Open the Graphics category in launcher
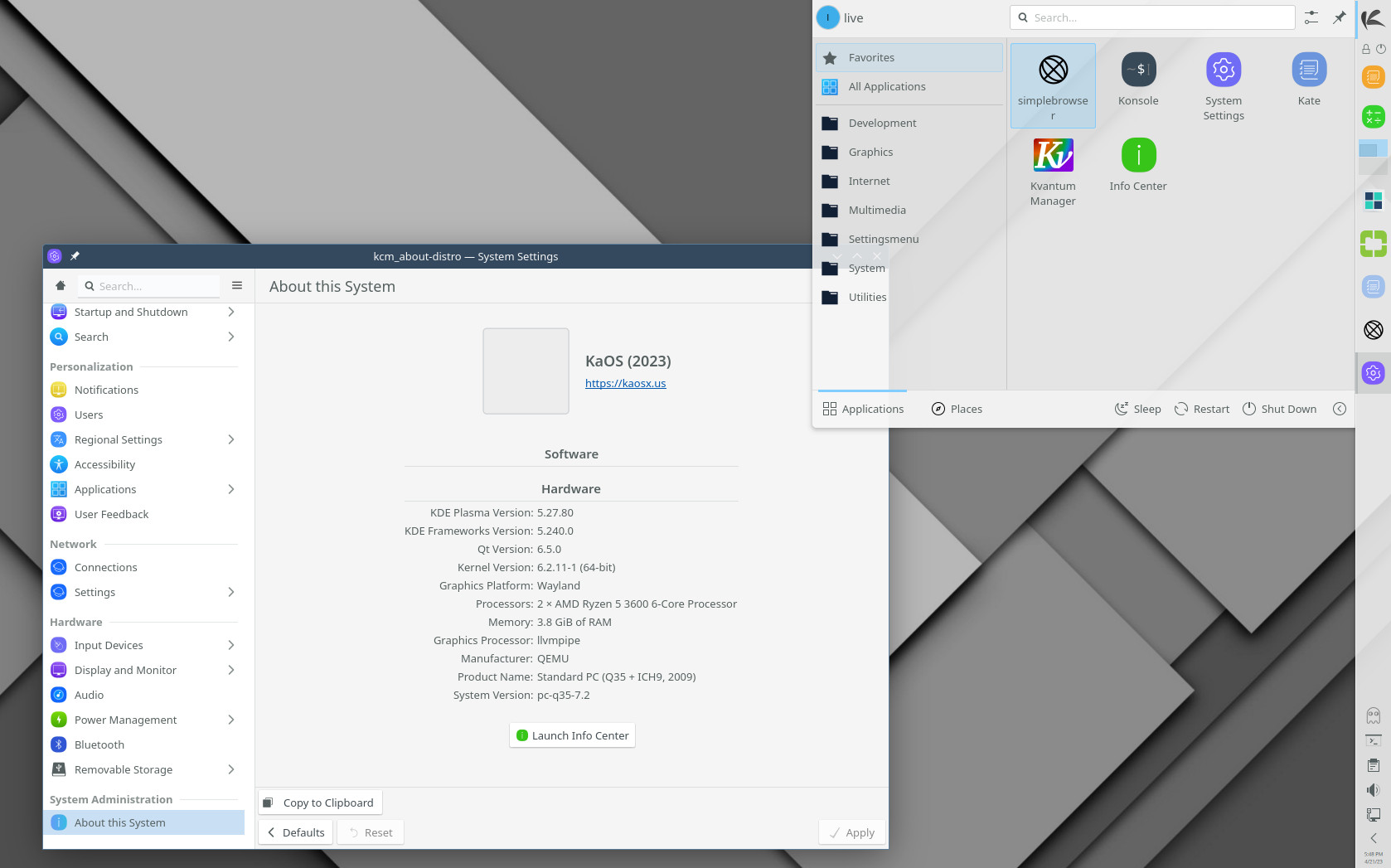 tap(909, 153)
